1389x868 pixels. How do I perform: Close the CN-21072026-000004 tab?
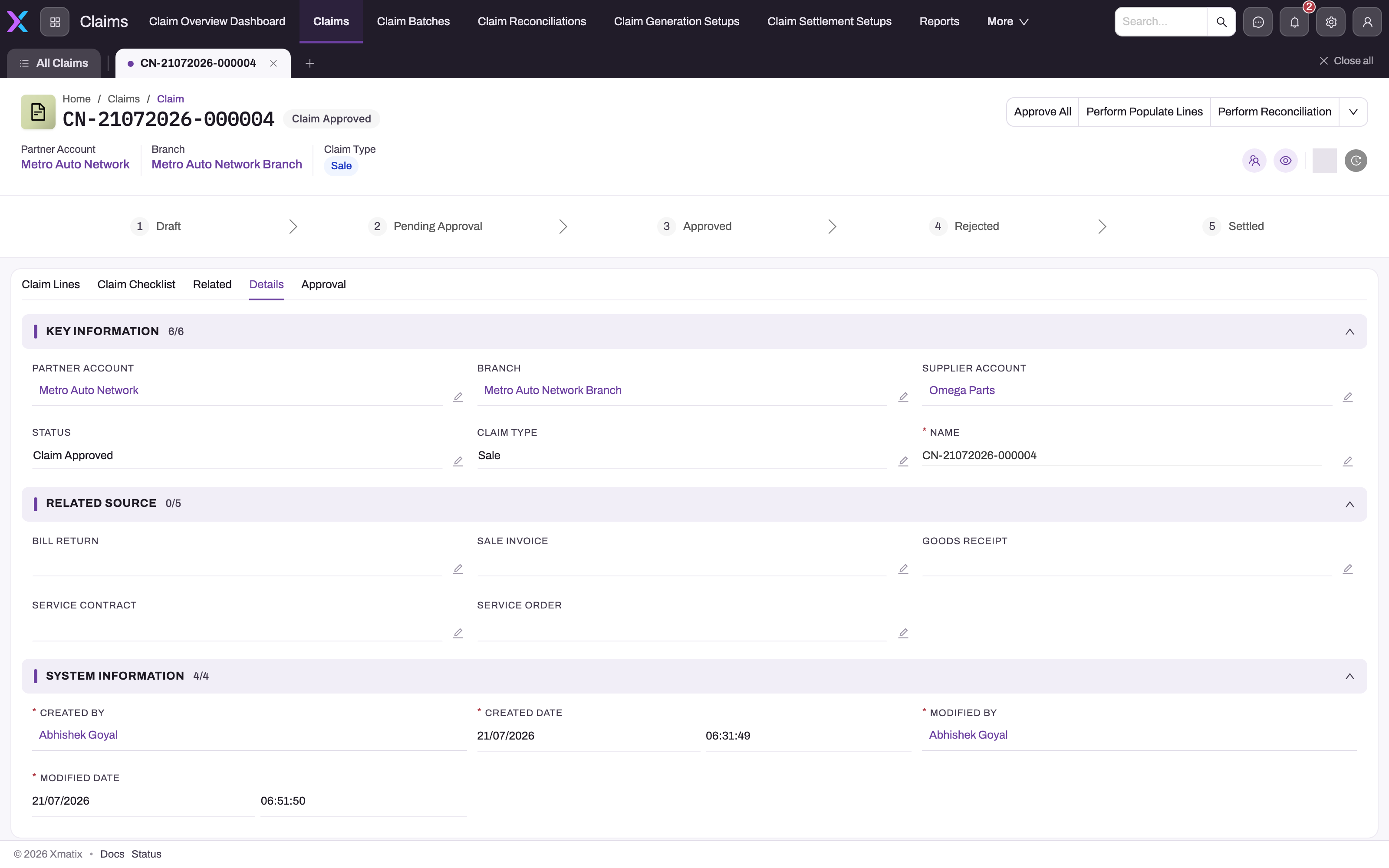pos(273,63)
